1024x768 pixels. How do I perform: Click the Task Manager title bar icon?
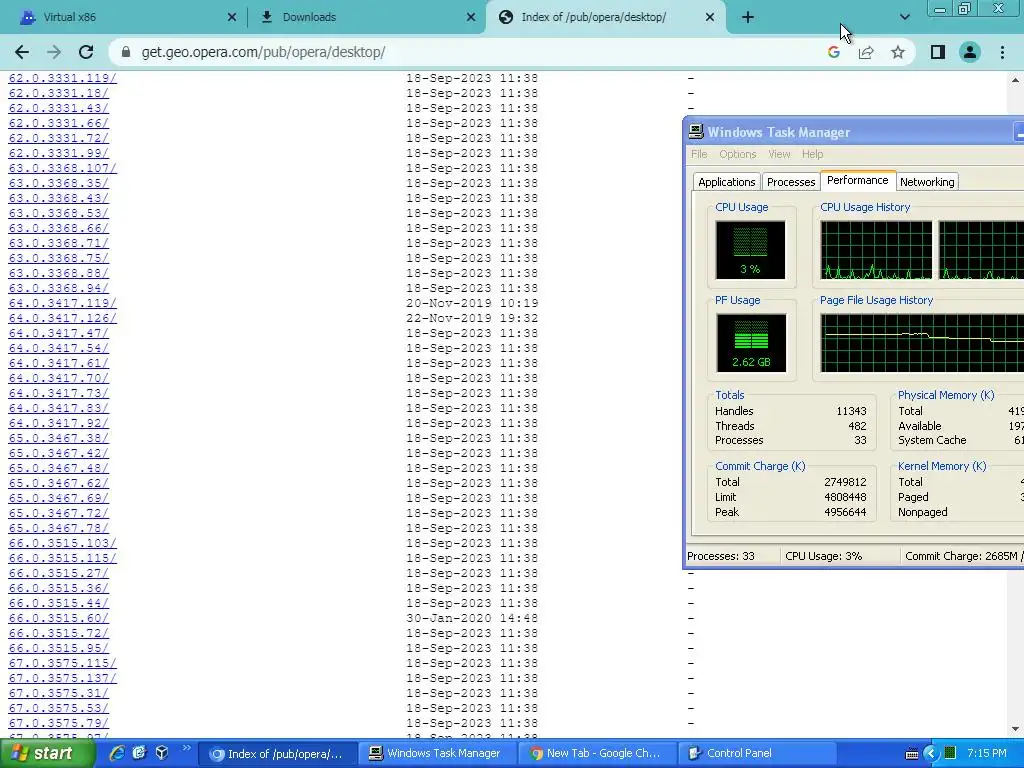click(x=696, y=132)
